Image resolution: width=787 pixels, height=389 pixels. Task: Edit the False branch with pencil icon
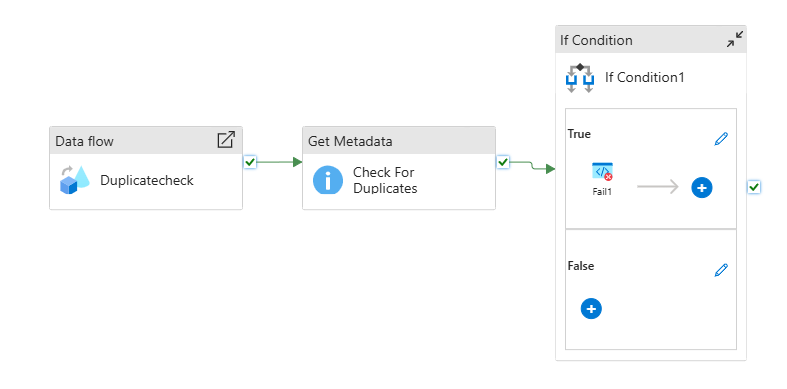721,271
